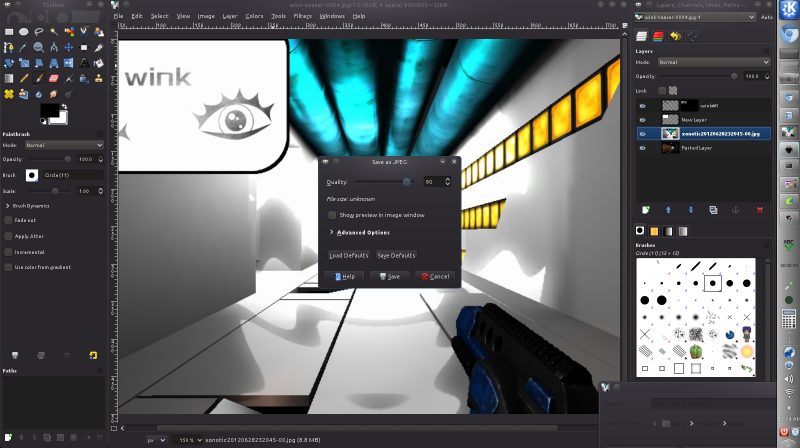Enable Show preview in image window
This screenshot has height=448, width=800.
point(332,215)
